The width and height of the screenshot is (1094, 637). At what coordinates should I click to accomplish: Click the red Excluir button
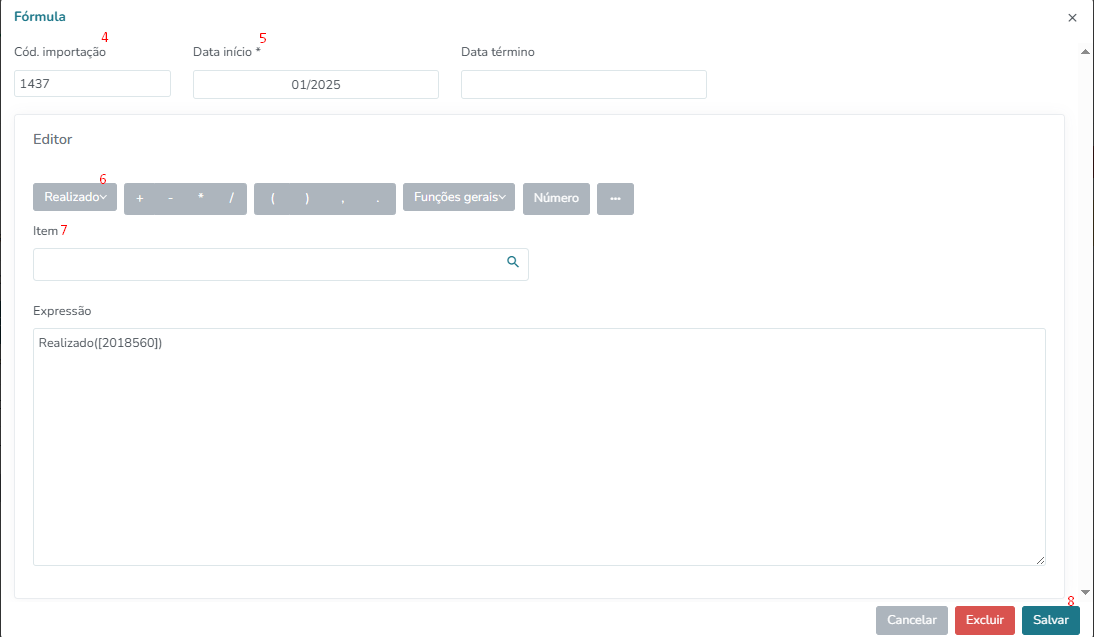[x=984, y=620]
